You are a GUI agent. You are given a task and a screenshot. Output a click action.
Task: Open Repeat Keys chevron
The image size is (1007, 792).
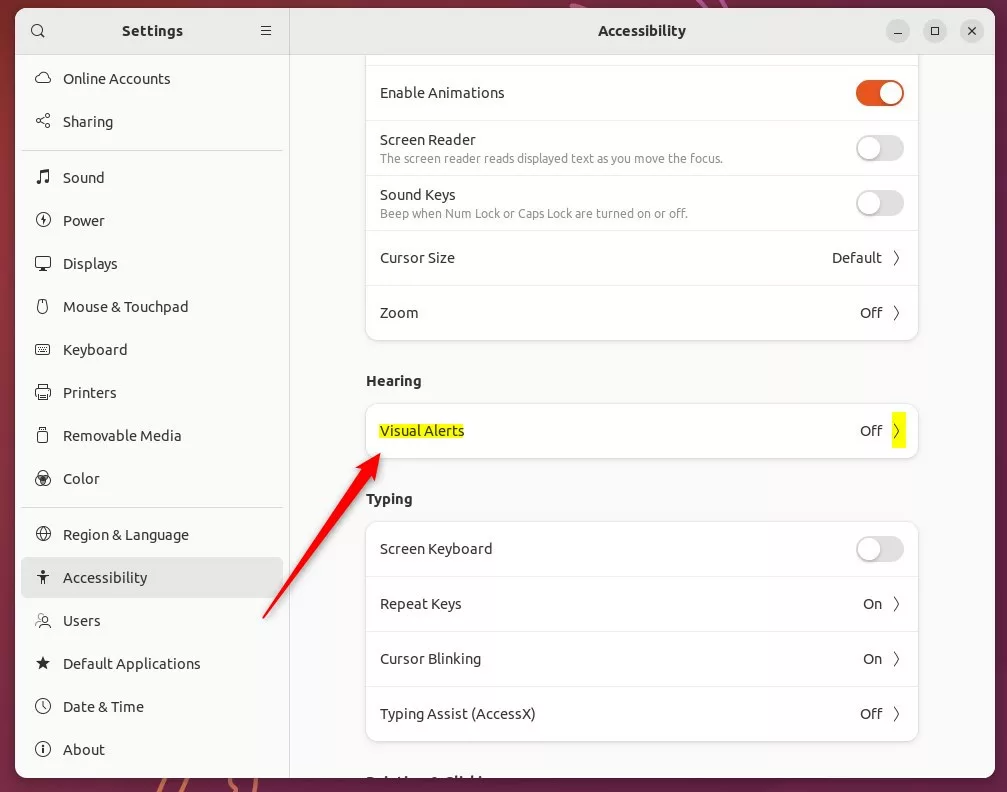tap(897, 604)
